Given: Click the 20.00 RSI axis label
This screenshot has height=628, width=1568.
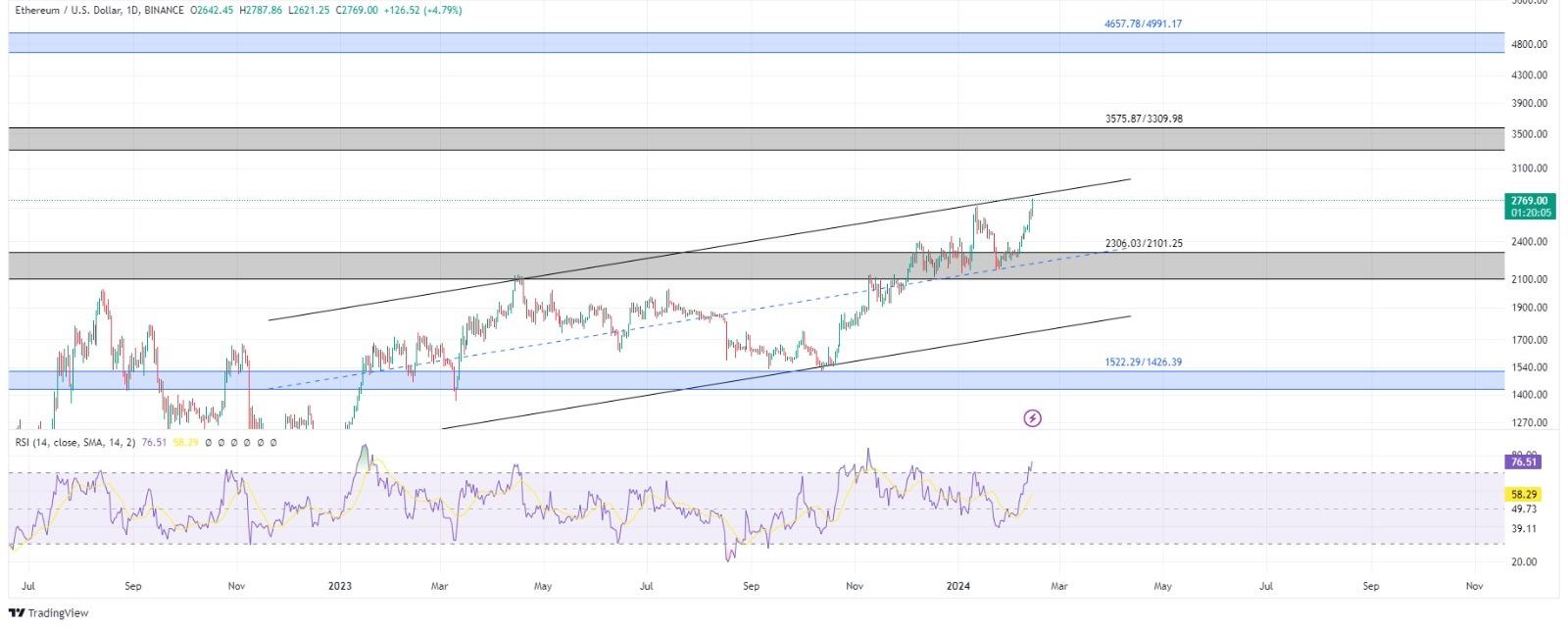Looking at the screenshot, I should pos(1524,562).
